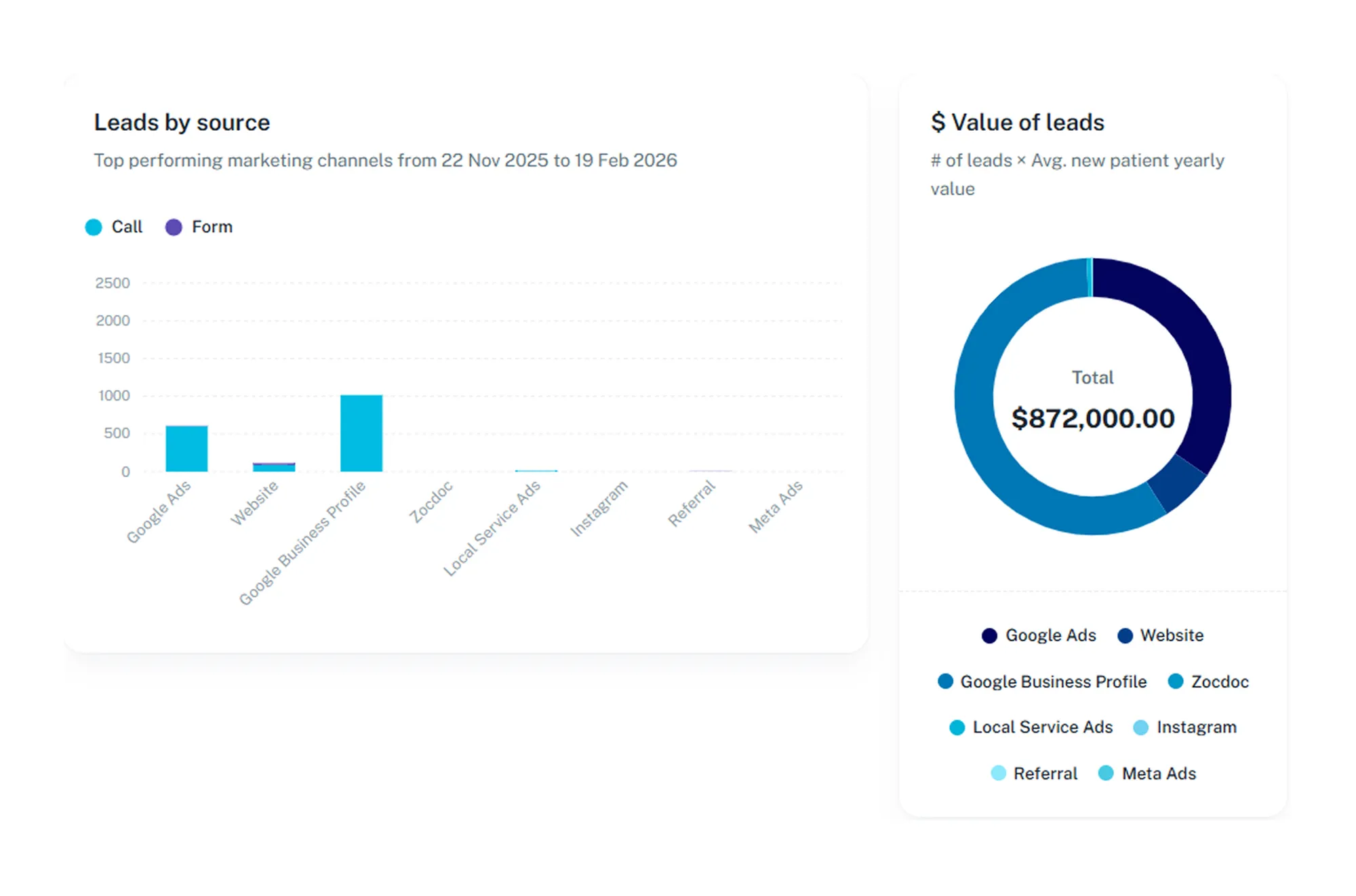Click the Meta Ads legend dot
The image size is (1356, 896).
pos(1105,773)
